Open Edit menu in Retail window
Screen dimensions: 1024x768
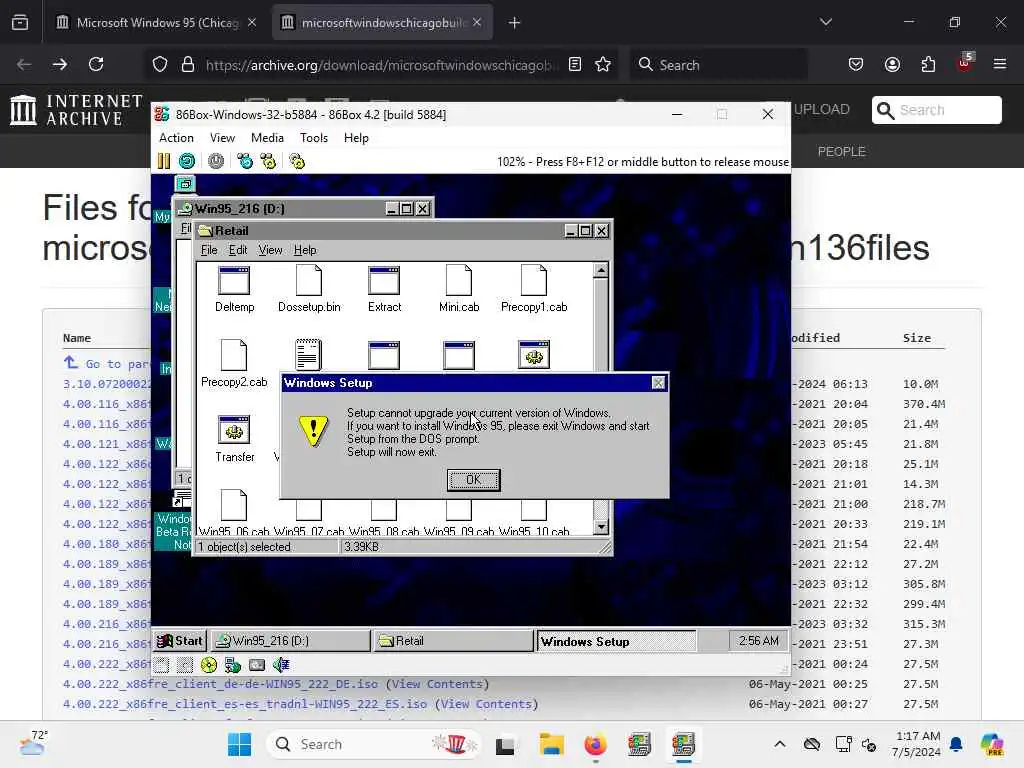238,250
